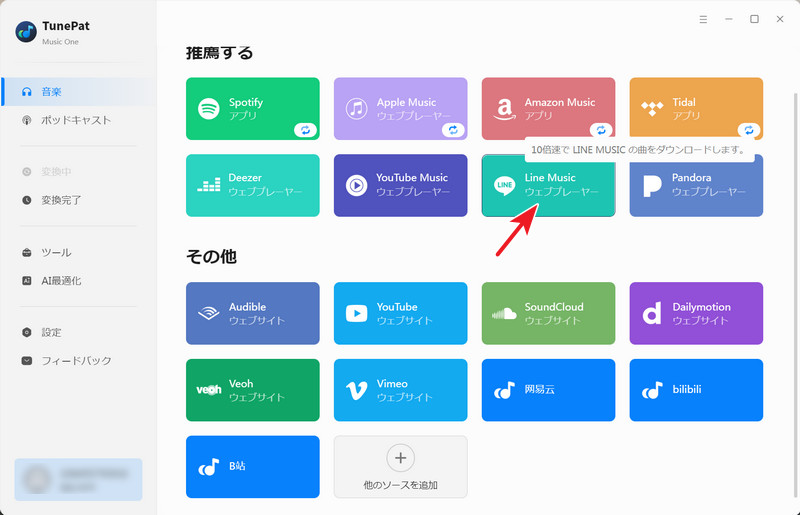Click the Spotify logo icon
The width and height of the screenshot is (800, 515).
pos(209,109)
